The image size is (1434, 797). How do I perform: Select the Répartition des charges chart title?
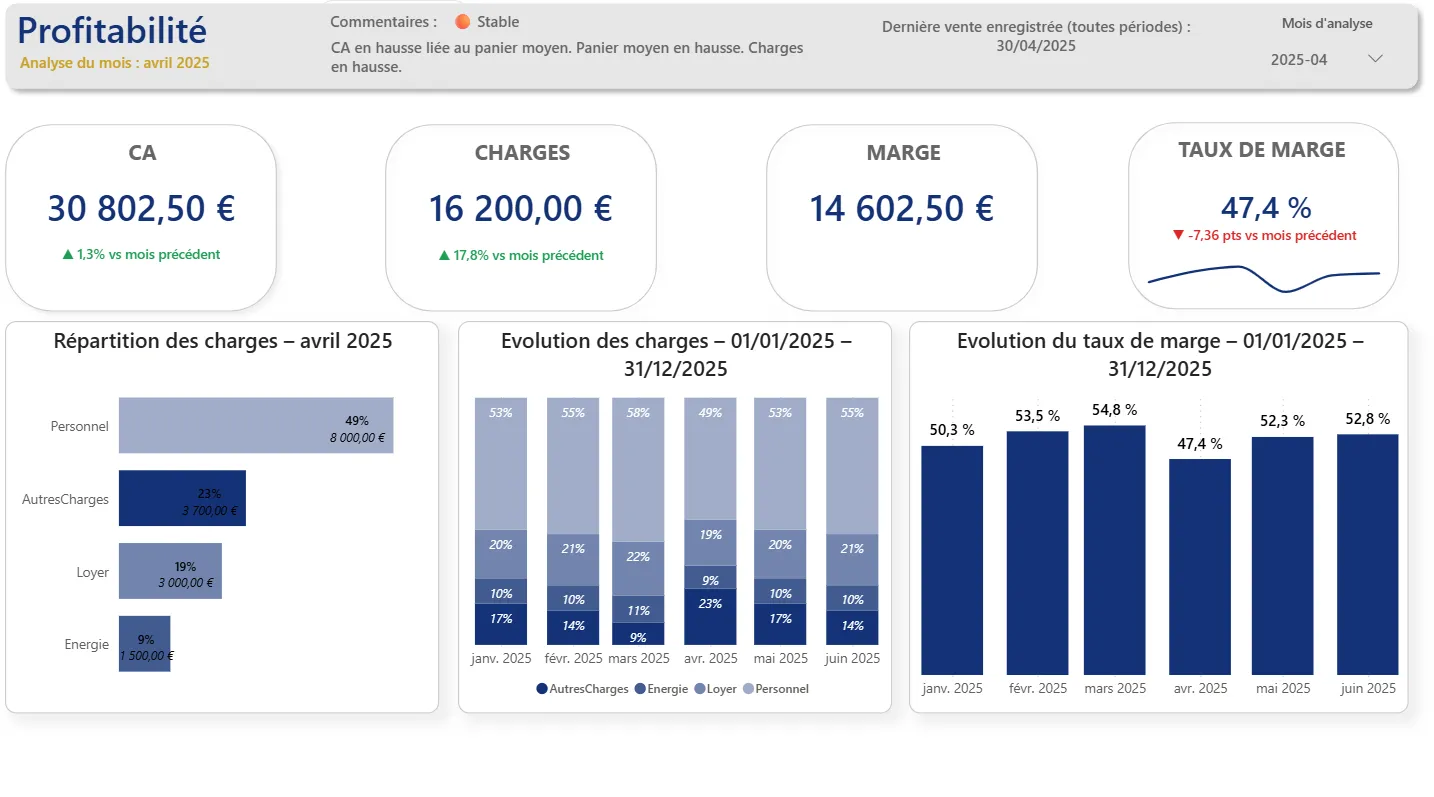coord(222,342)
